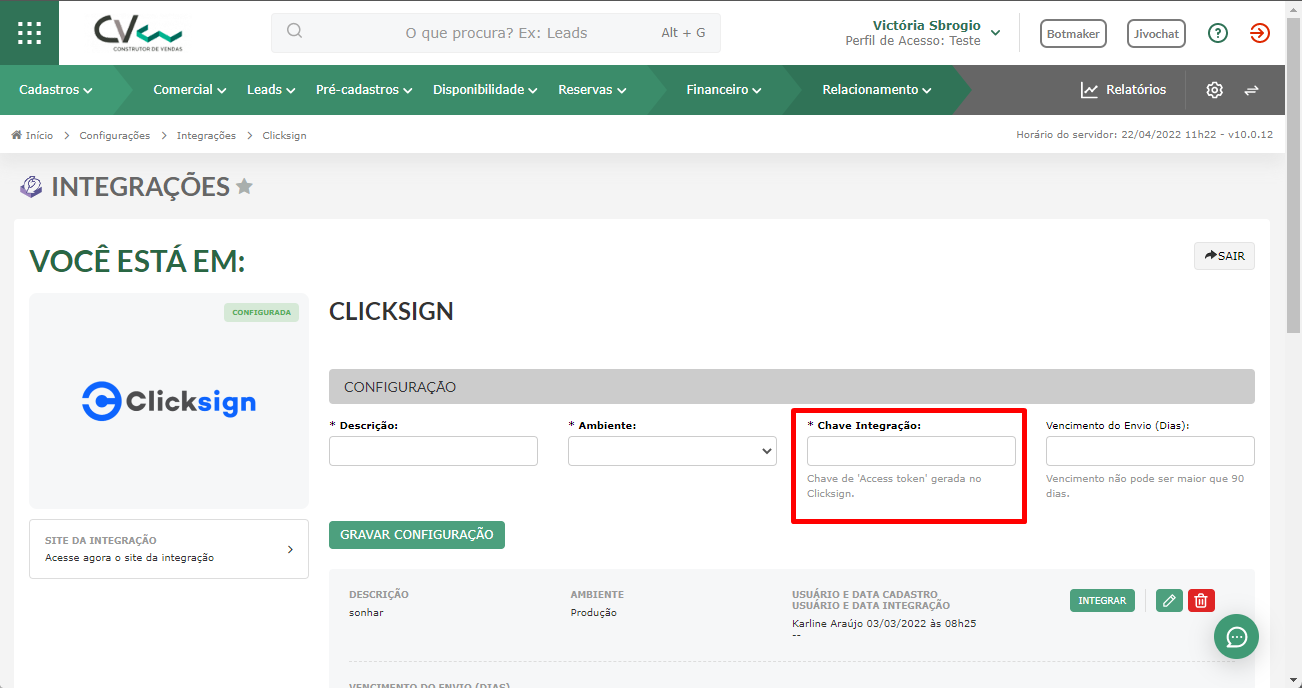Screen dimensions: 1302x688
Task: Expand the Pré-cadastros menu
Action: click(364, 90)
